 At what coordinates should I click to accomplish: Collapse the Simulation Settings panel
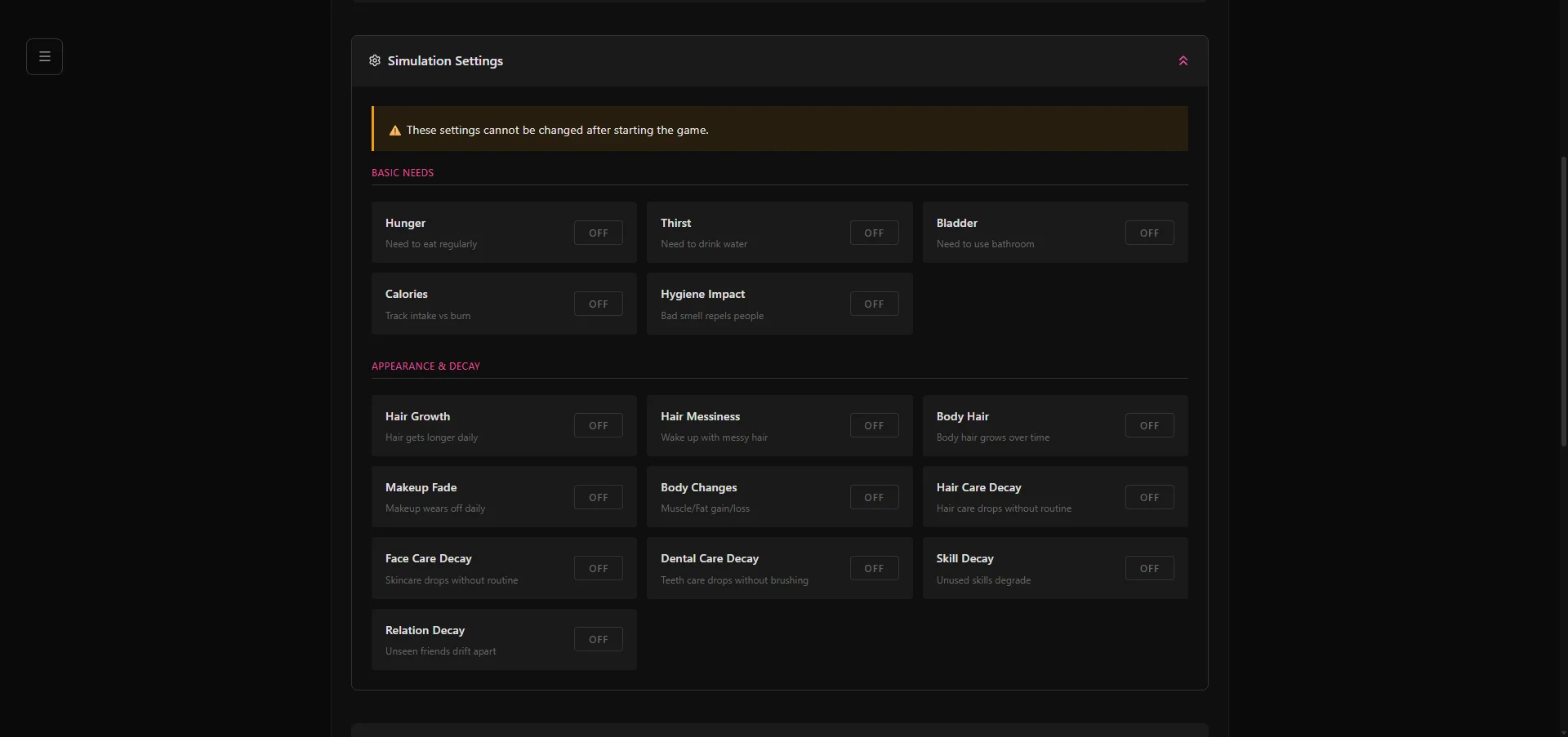(1183, 60)
